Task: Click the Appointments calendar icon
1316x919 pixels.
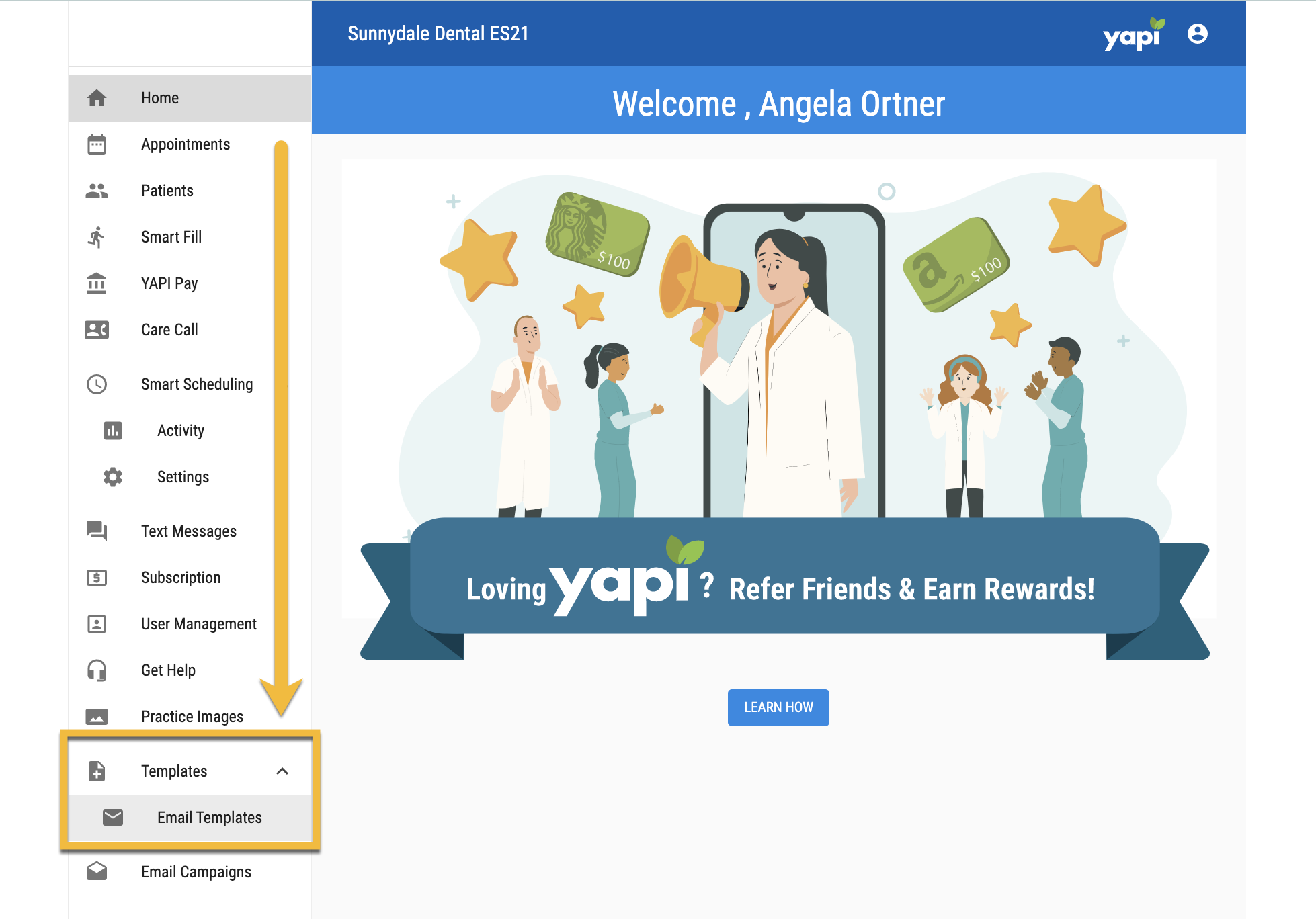Action: [97, 144]
